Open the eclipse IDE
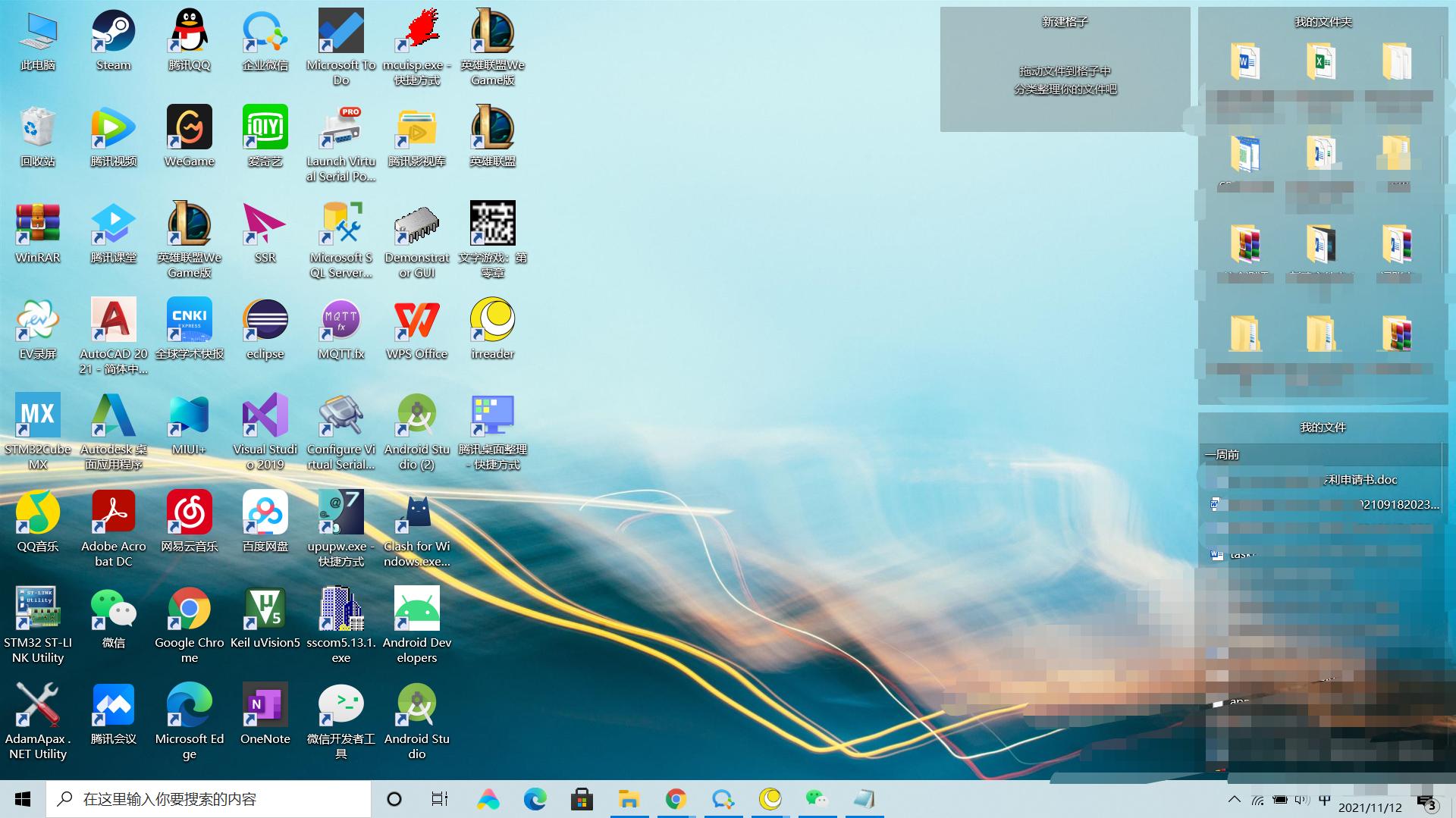The height and width of the screenshot is (818, 1456). tap(264, 319)
